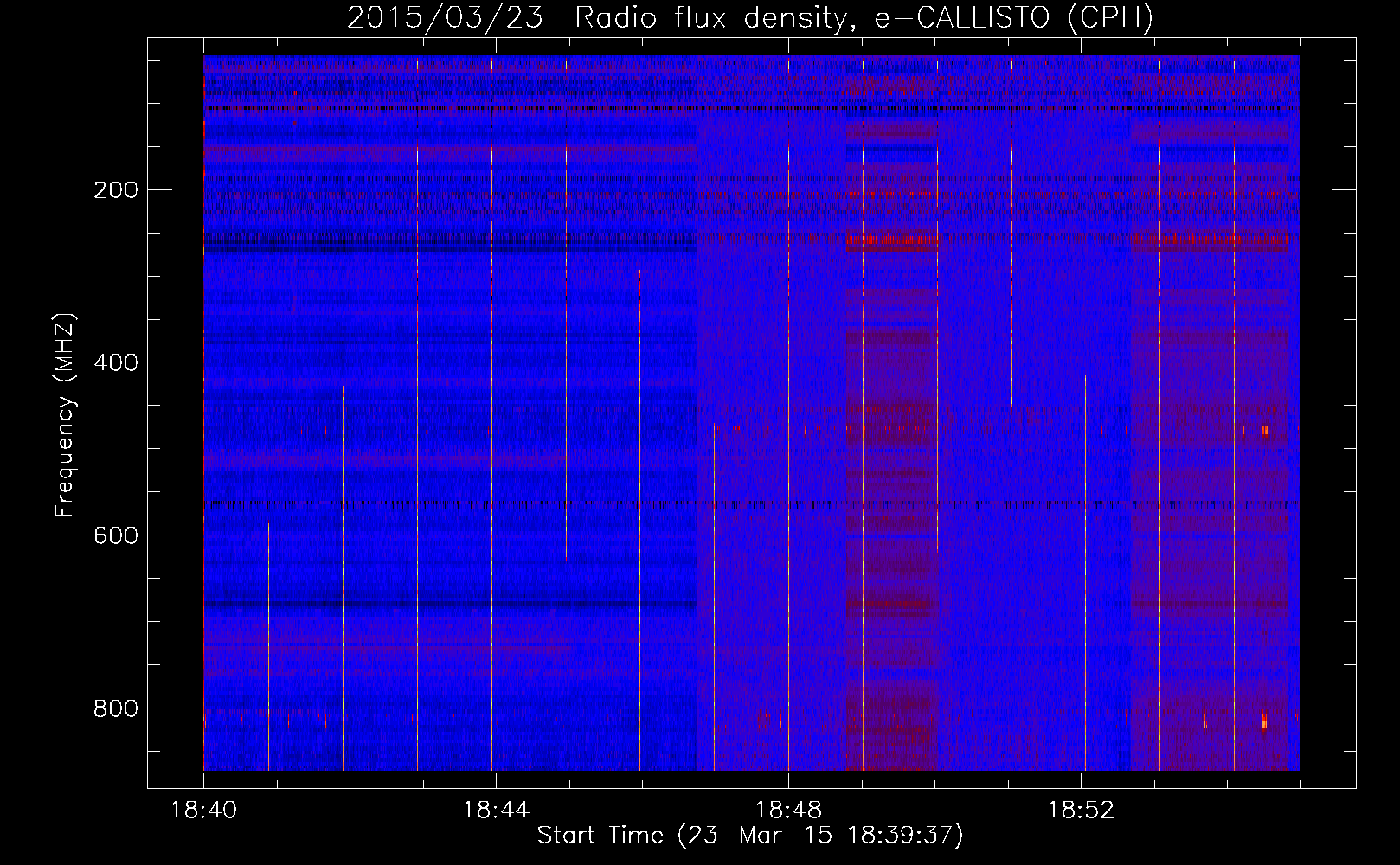This screenshot has width=1400, height=865.
Task: Click the 200 frequency tick label
Action: tap(116, 190)
